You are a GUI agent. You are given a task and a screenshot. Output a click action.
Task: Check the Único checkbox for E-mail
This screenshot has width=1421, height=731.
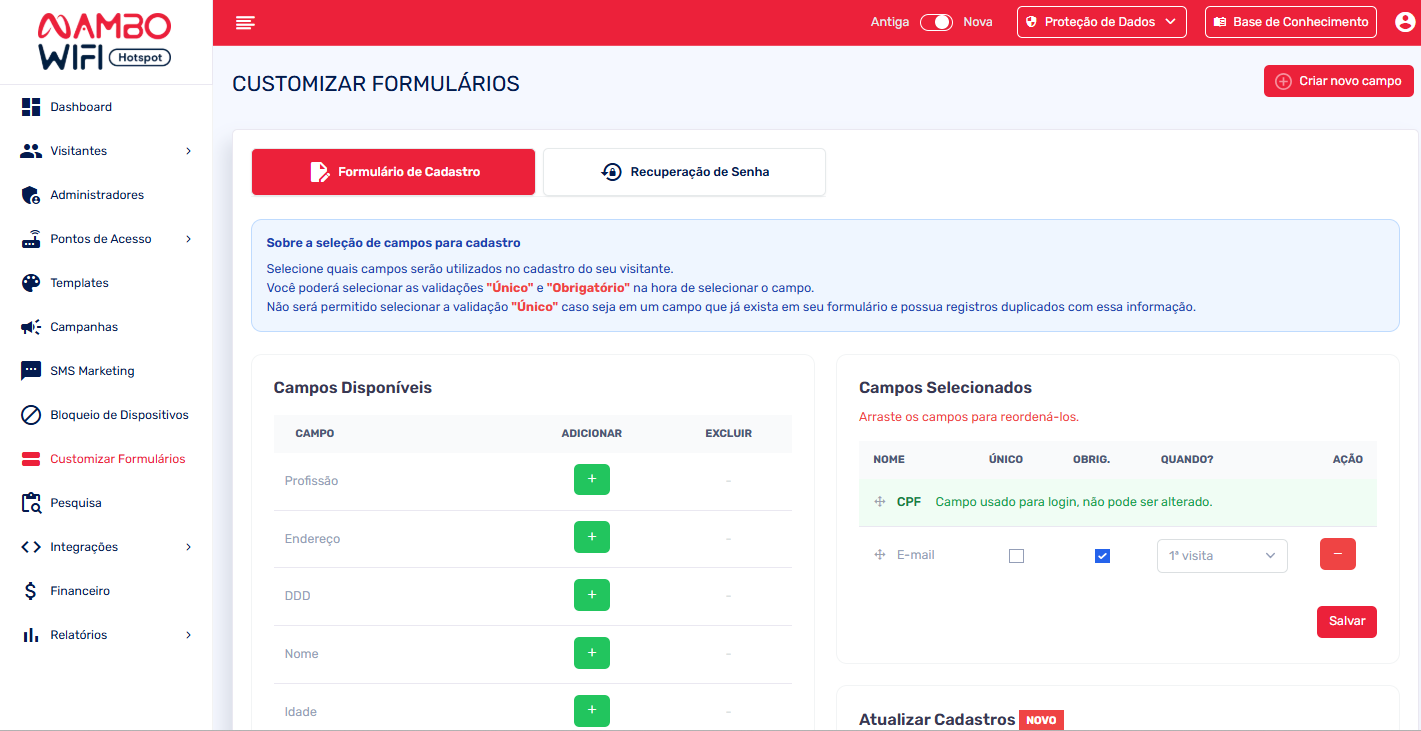pyautogui.click(x=1016, y=556)
